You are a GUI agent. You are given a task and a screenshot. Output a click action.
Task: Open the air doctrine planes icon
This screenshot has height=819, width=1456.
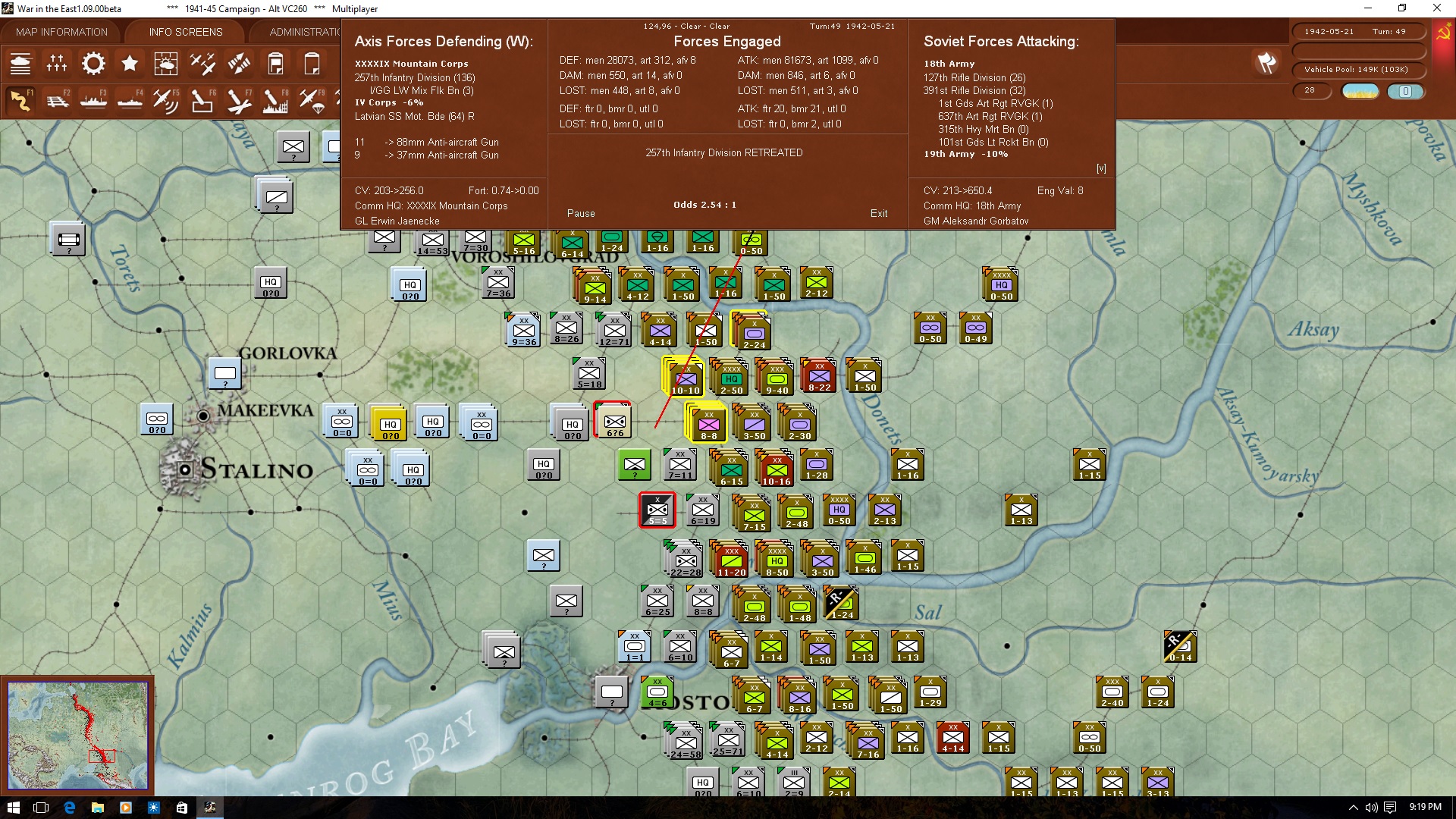(202, 64)
